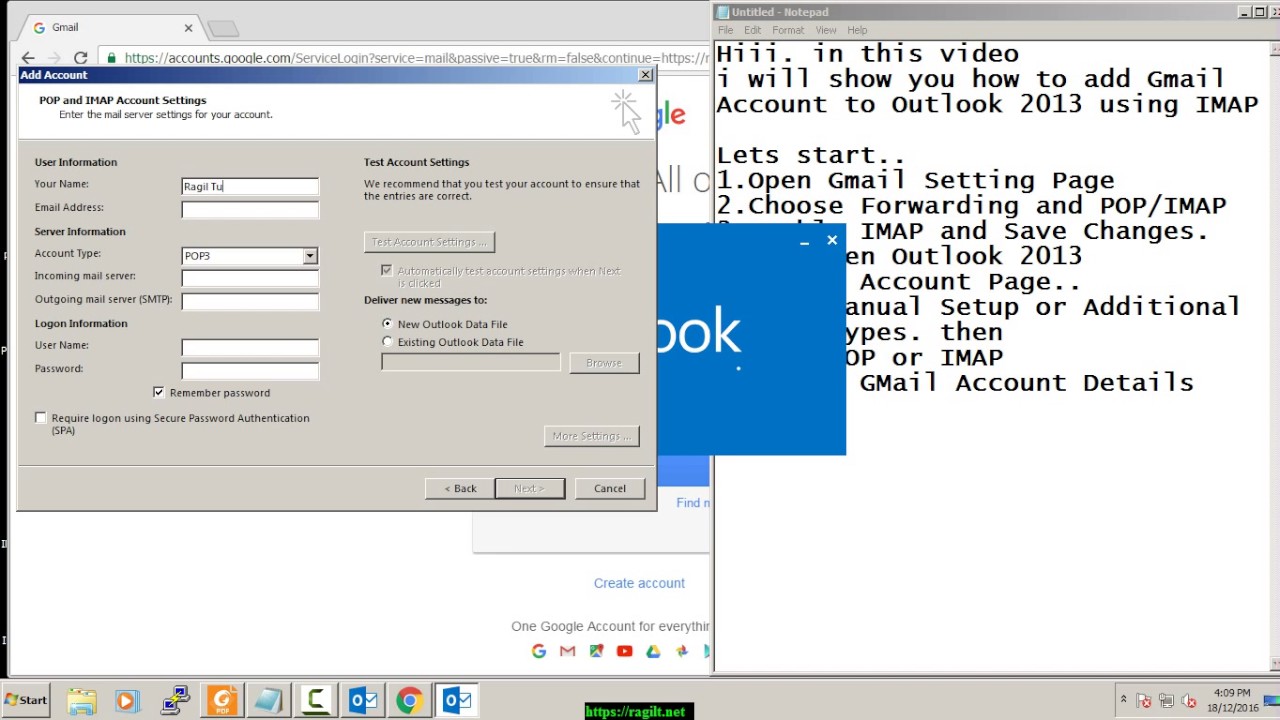Open Notepad Edit menu
This screenshot has height=720, width=1280.
coord(752,30)
